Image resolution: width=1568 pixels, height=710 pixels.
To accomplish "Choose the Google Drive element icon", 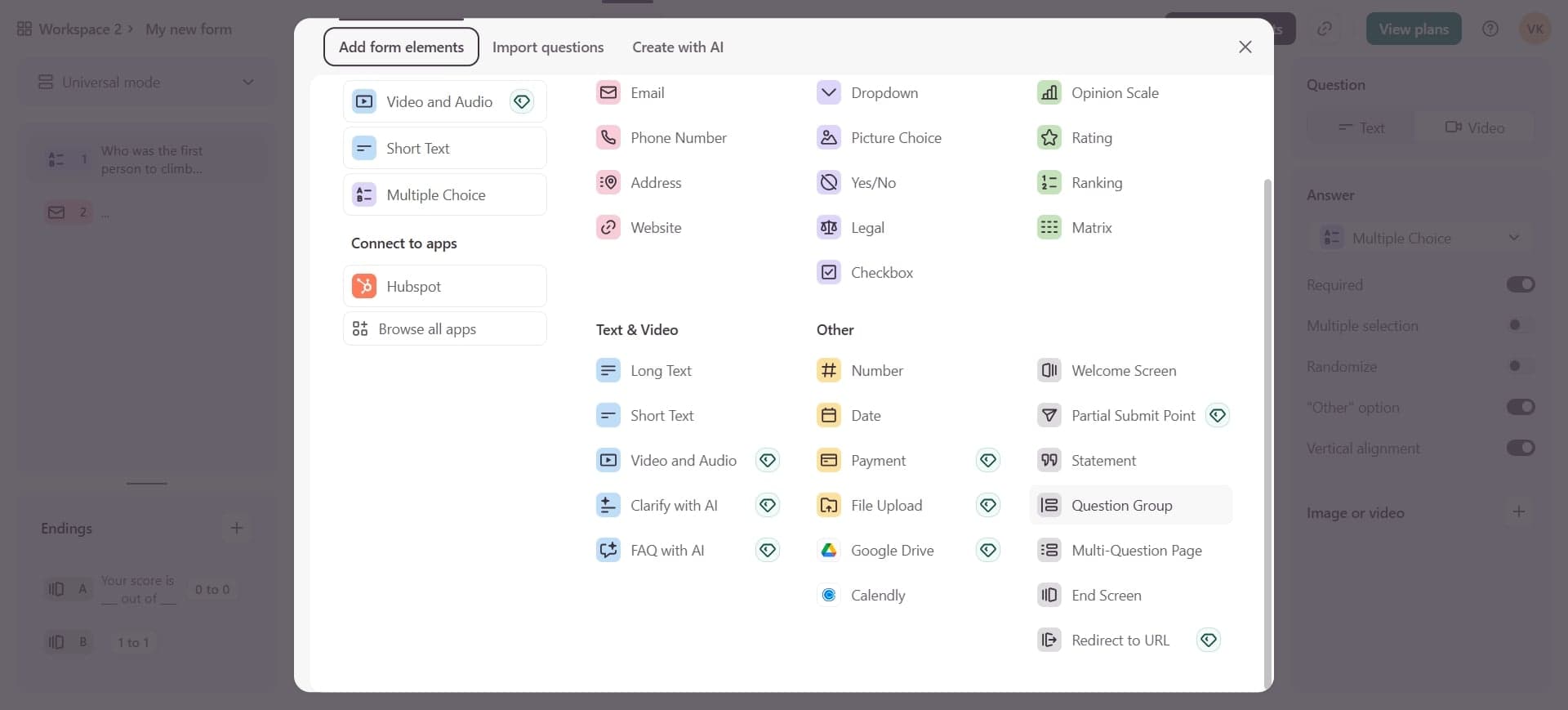I will 828,551.
